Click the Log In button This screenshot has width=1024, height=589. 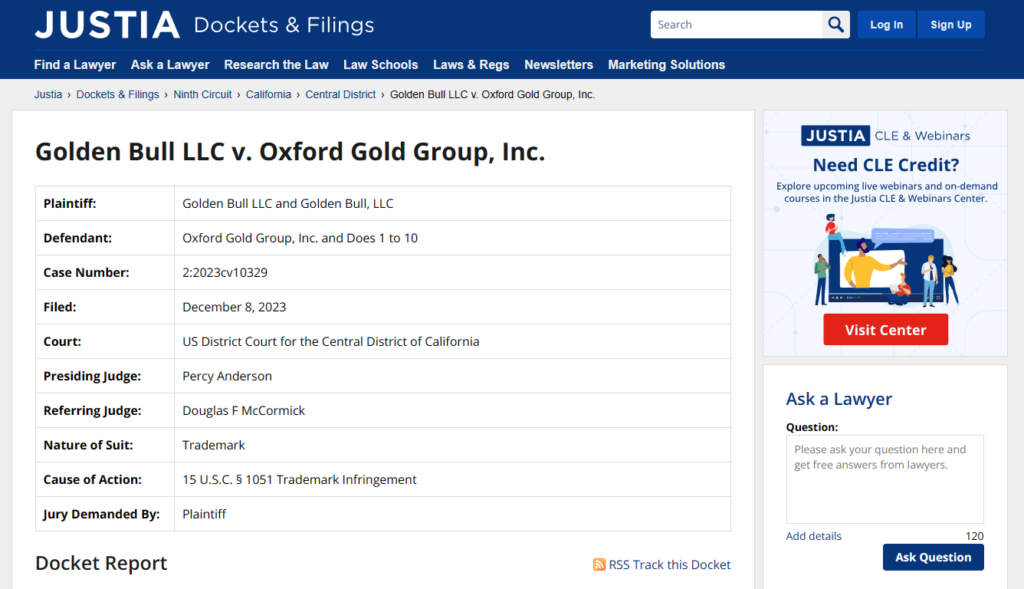click(x=886, y=25)
